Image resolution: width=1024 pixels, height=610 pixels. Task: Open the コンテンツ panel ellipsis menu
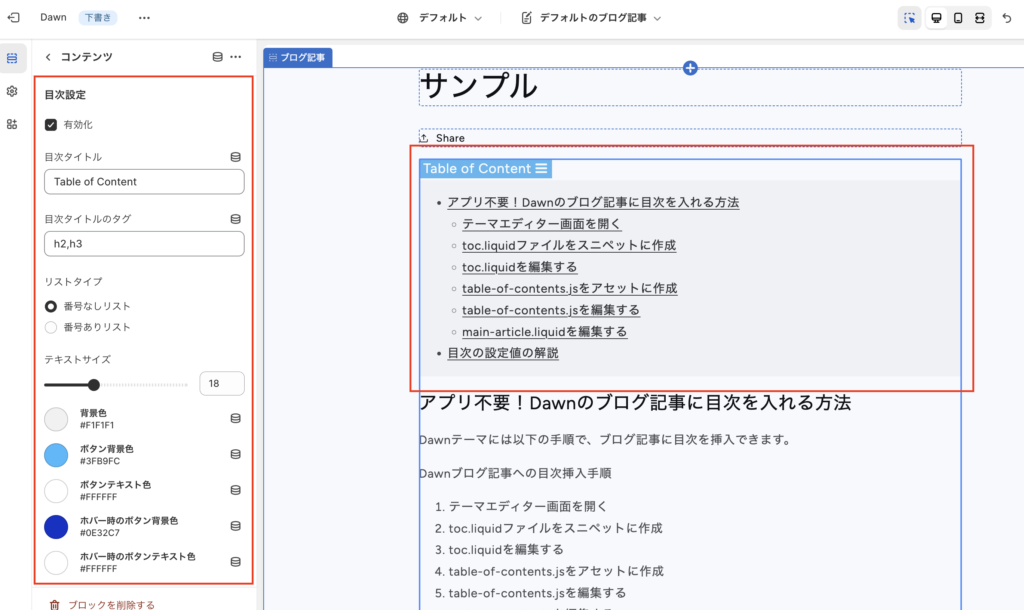[236, 57]
